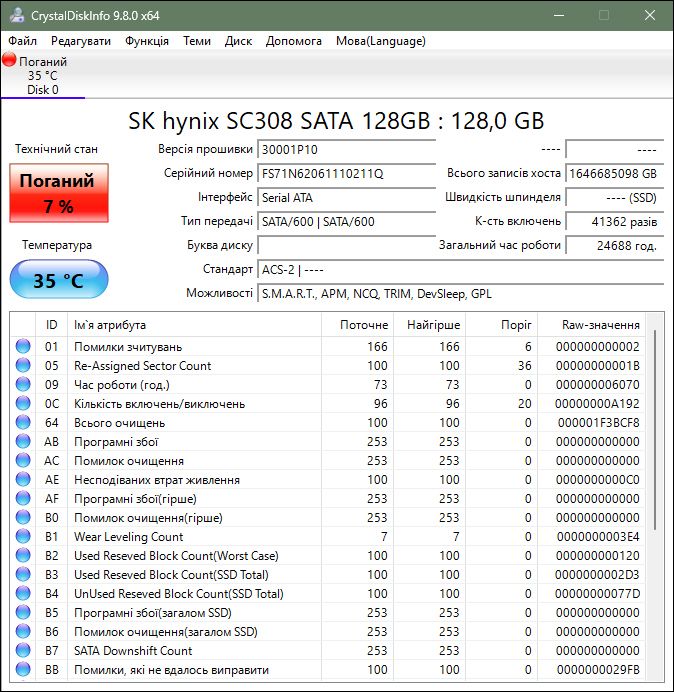
Task: Click status orb for attribute B6 row
Action: tap(23, 631)
